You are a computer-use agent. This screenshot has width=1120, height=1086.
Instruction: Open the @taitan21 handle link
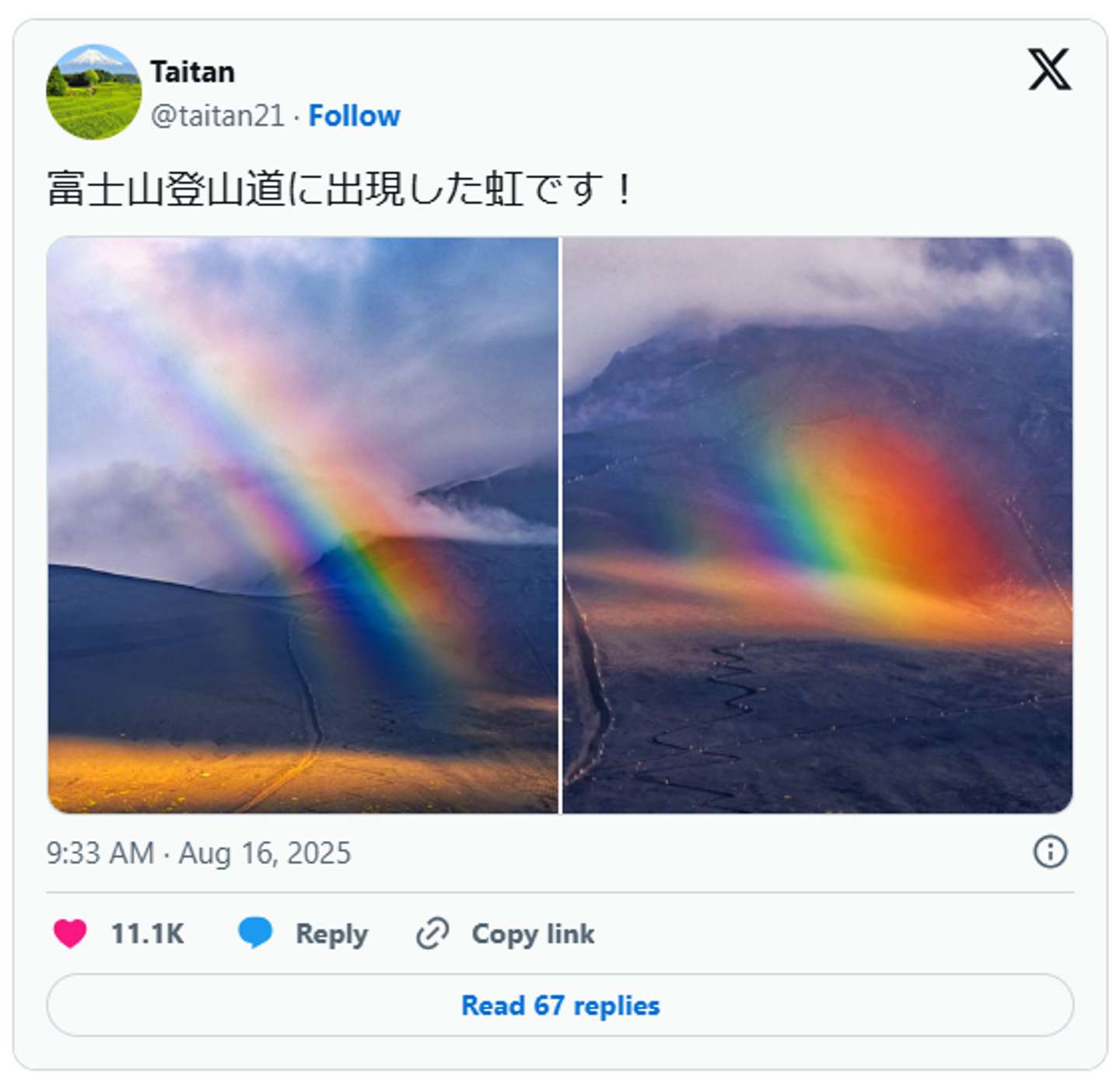pos(218,116)
